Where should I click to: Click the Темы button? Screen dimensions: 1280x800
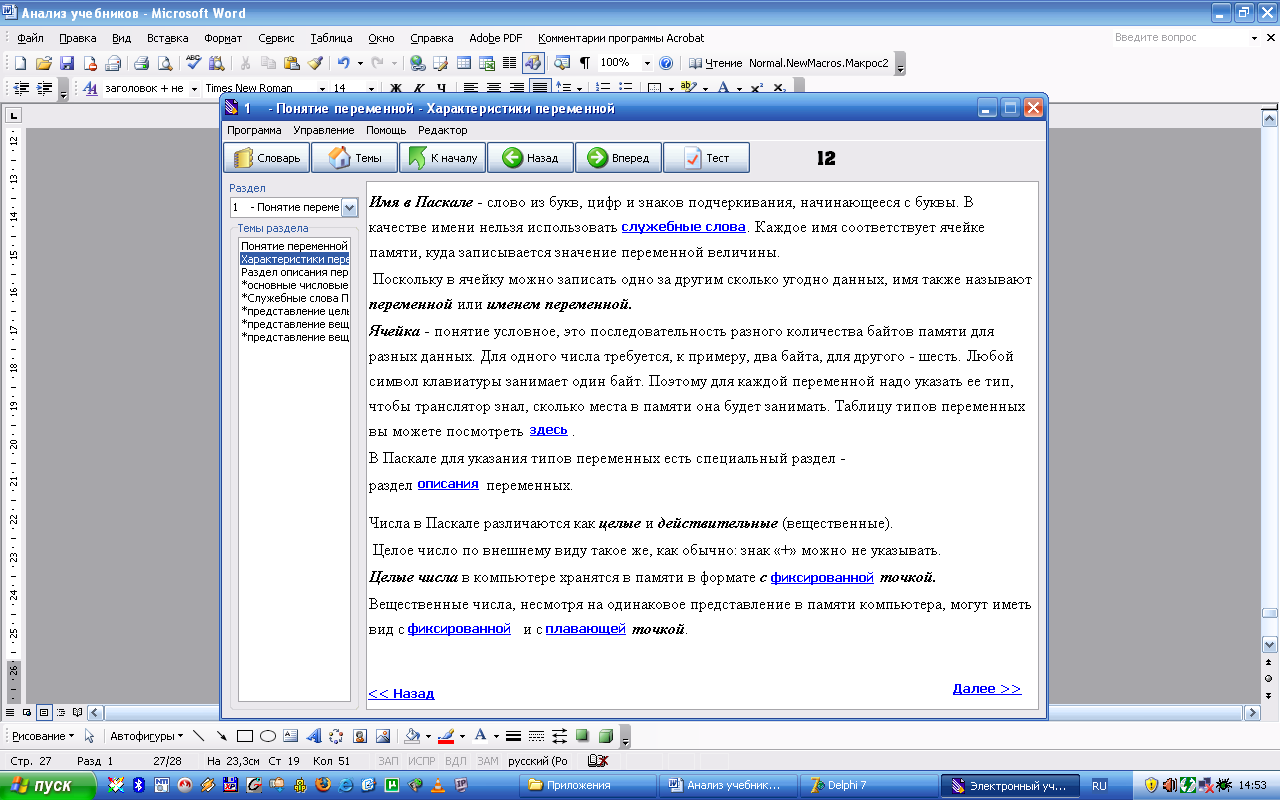(x=354, y=158)
